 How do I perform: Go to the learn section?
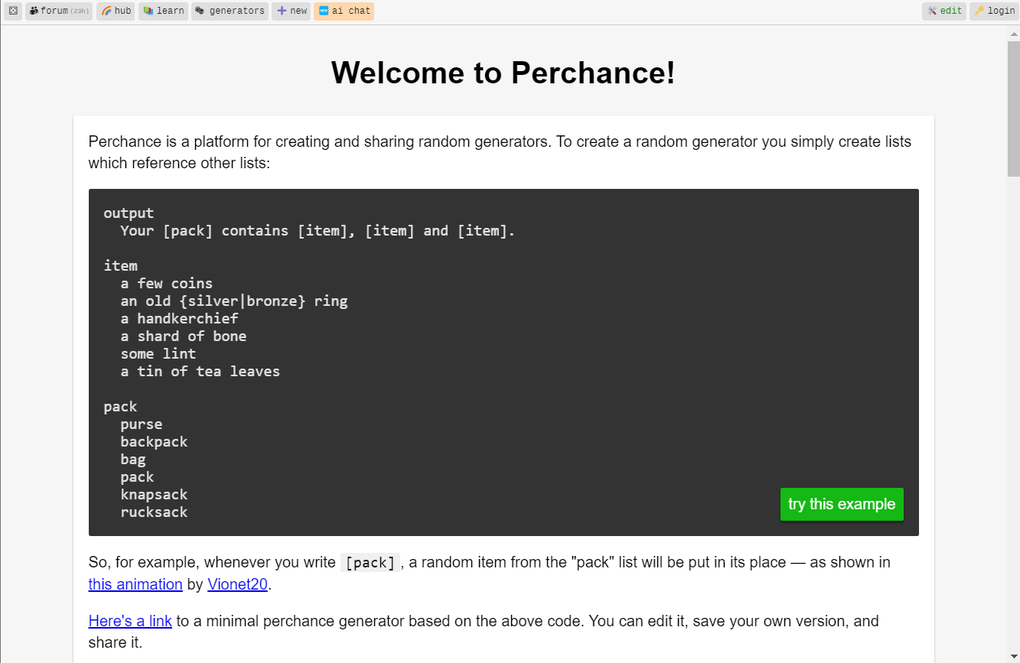163,10
